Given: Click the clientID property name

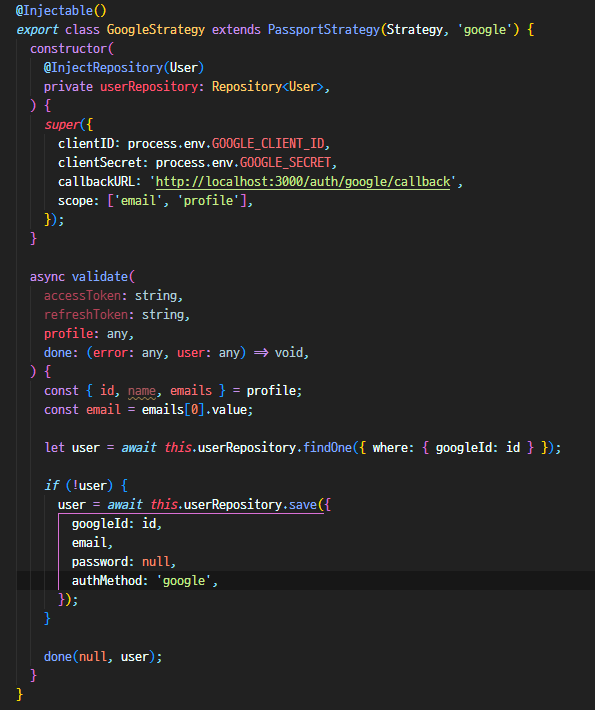Looking at the screenshot, I should pos(86,144).
